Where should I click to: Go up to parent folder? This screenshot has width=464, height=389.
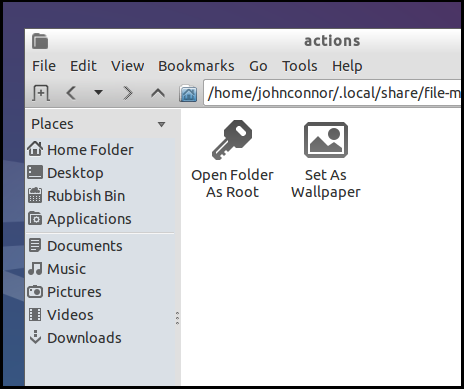coord(158,93)
